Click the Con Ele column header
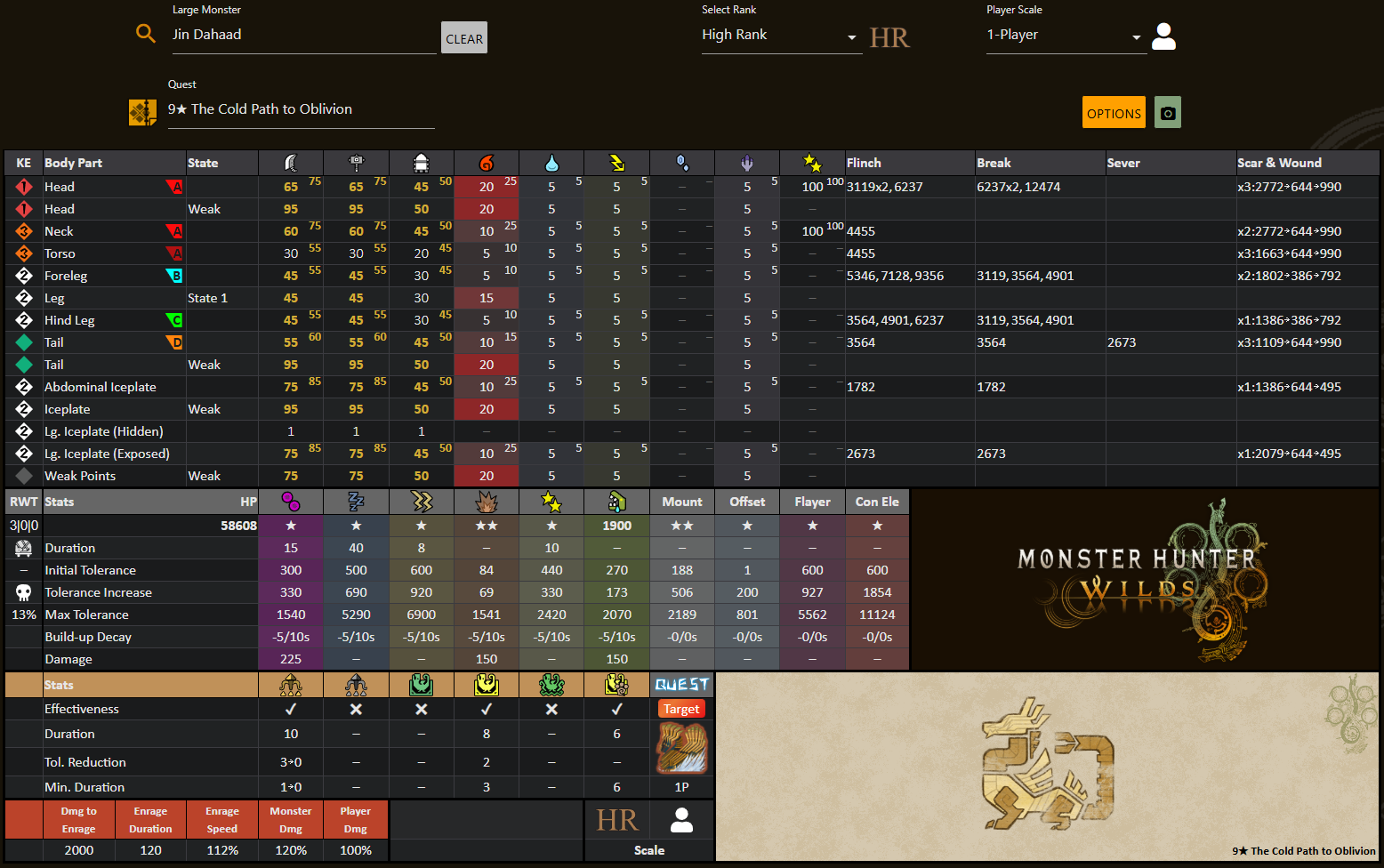This screenshot has height=868, width=1384. 877,502
